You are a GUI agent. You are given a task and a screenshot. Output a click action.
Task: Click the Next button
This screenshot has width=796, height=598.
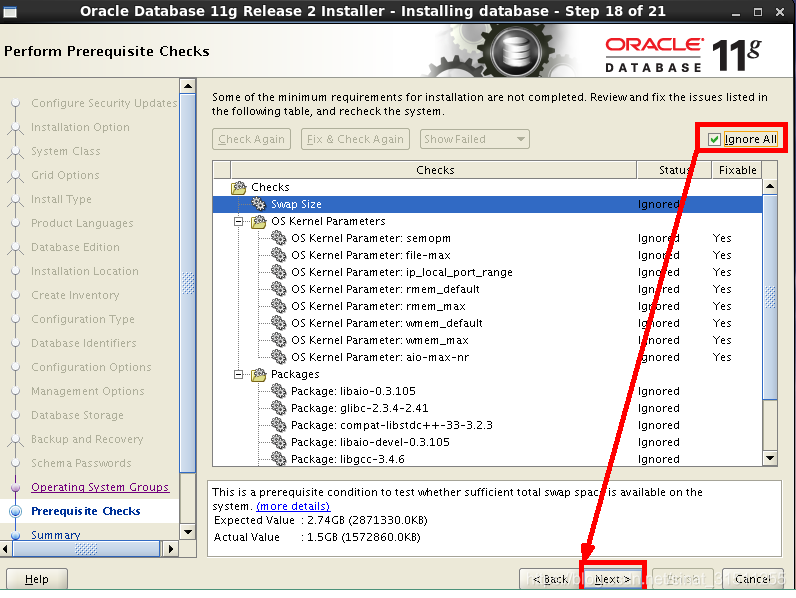coord(613,579)
